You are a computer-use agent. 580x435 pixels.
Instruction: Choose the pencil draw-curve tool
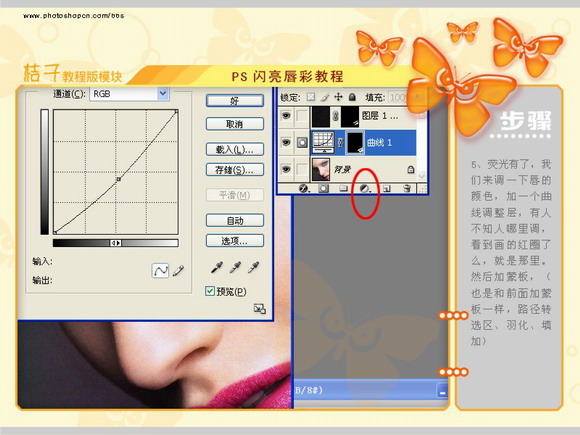click(x=178, y=271)
